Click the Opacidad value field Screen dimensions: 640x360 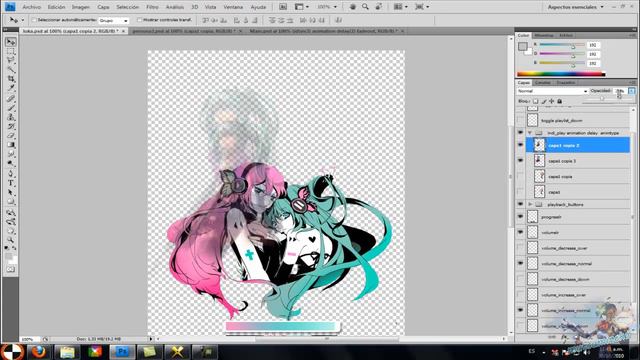tap(620, 91)
